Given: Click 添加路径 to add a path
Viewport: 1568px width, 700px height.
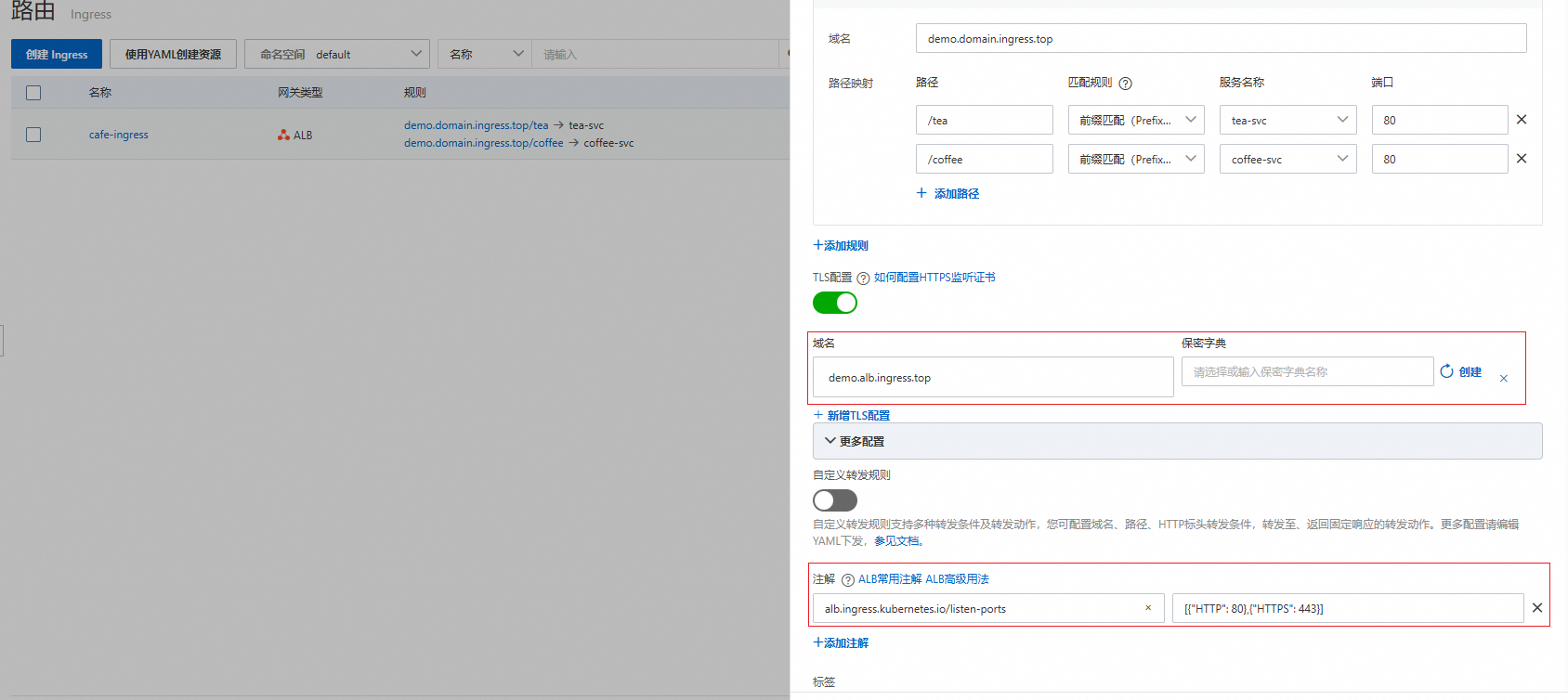Looking at the screenshot, I should pyautogui.click(x=957, y=193).
